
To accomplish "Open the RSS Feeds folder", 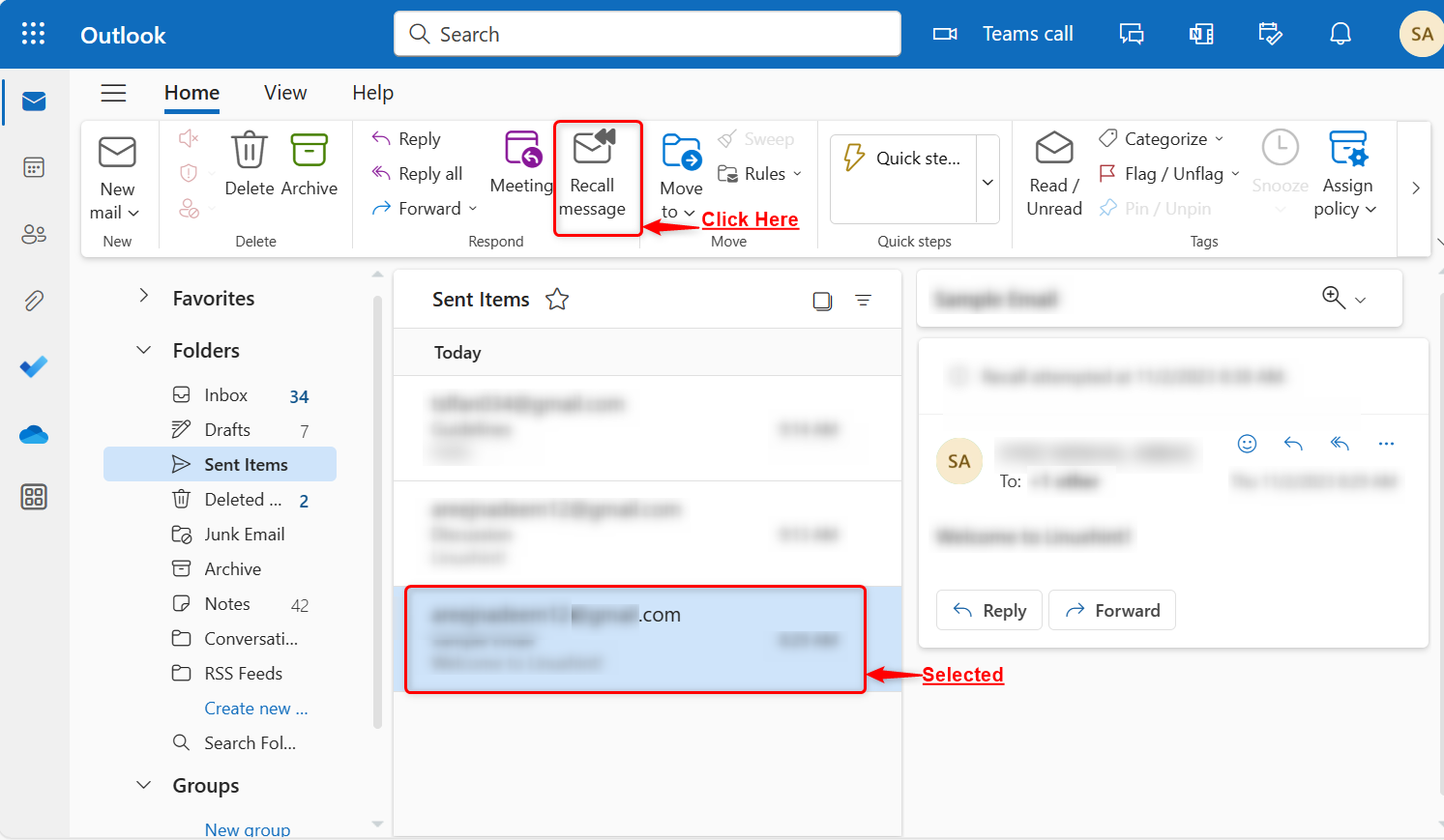I will [221, 674].
